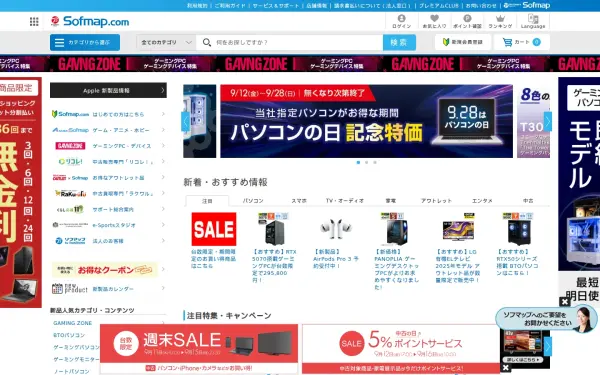The image size is (600, 375).
Task: Go to next slide in the main carousel
Action: pyautogui.click(x=548, y=122)
